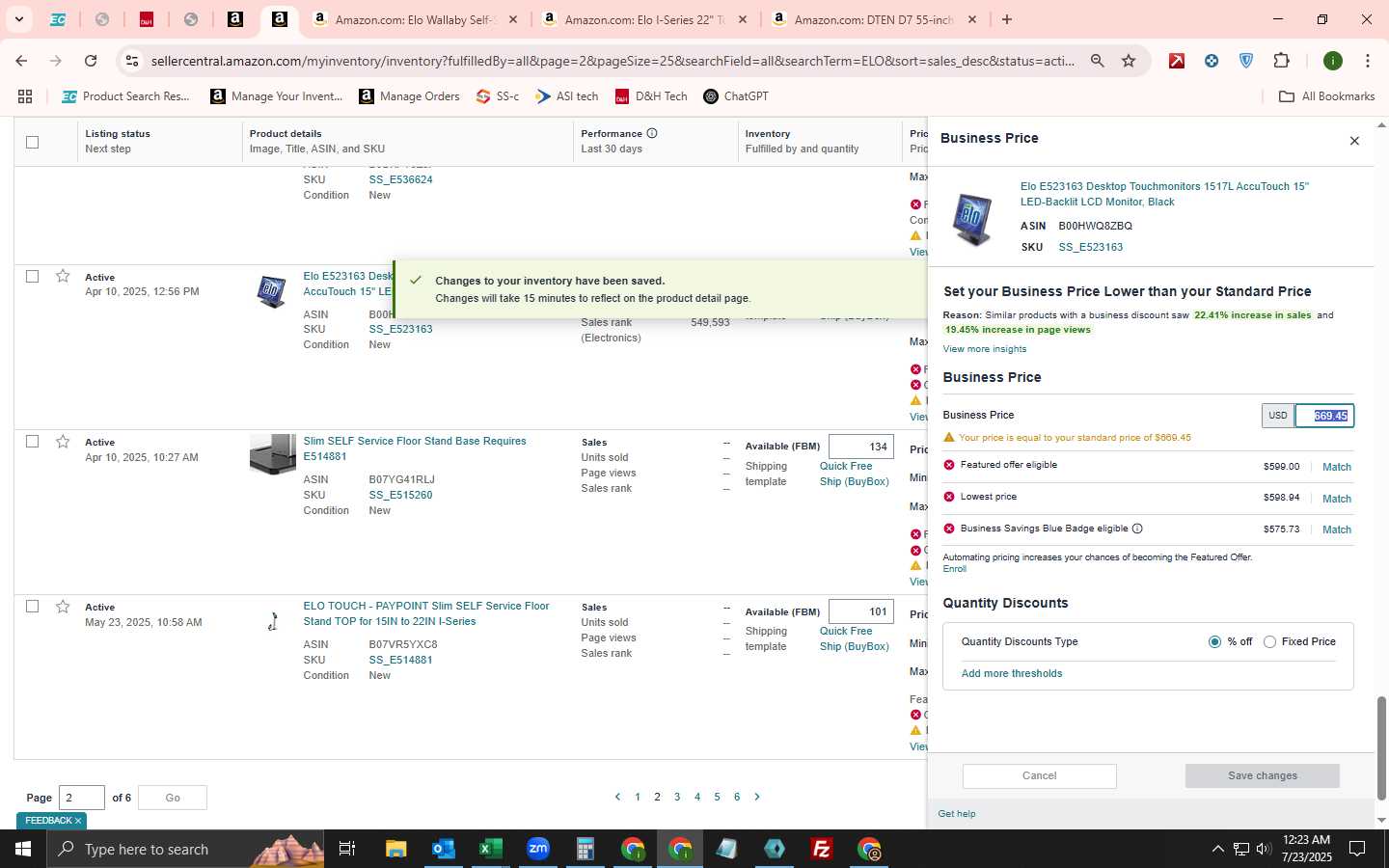Check the box for the Slim SELF Service Floor Stand Base row
1389x868 pixels.
click(x=32, y=441)
